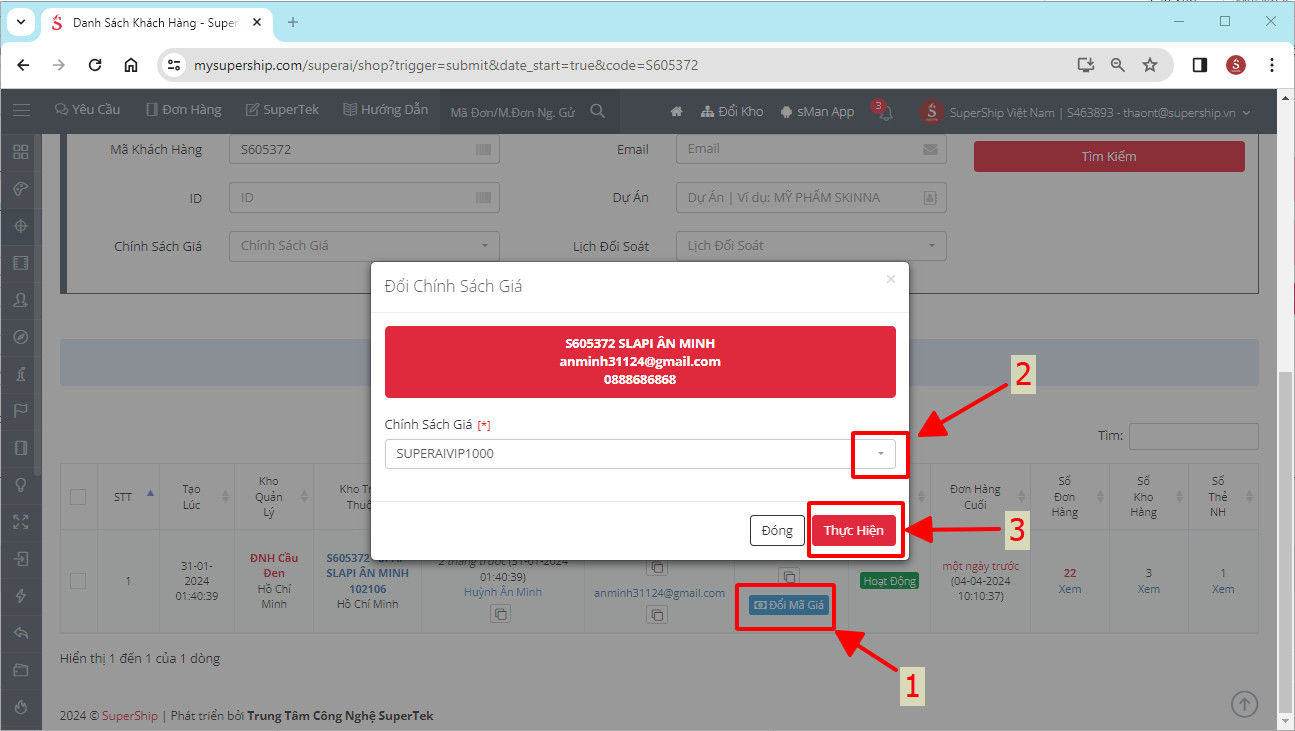Copy the email anminh31124@gmail.com with the copy icon
The width and height of the screenshot is (1295, 731).
pos(656,615)
